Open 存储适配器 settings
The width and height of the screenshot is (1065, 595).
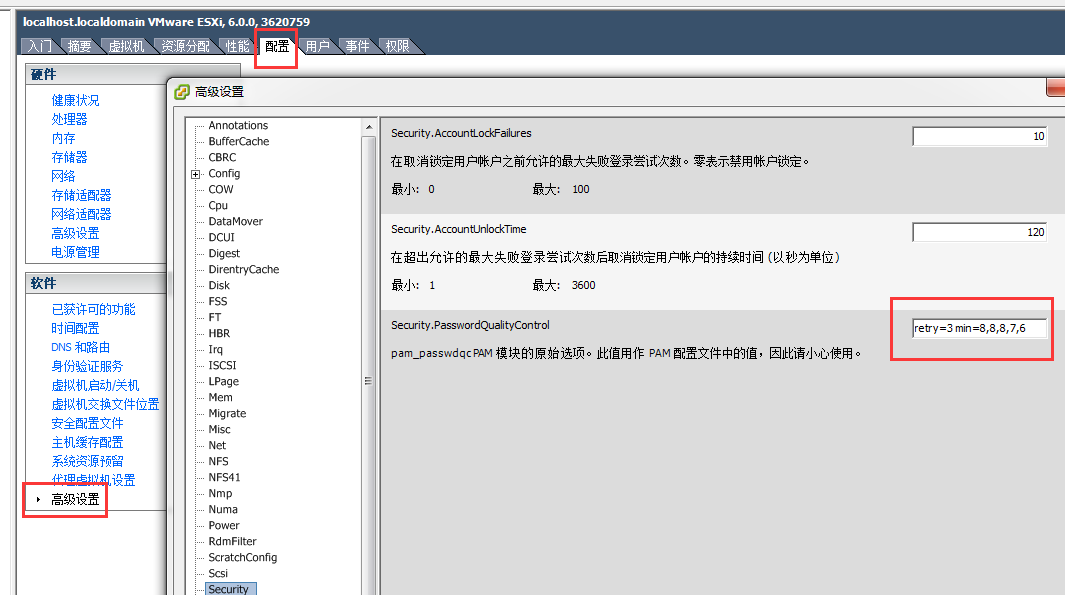click(x=83, y=194)
